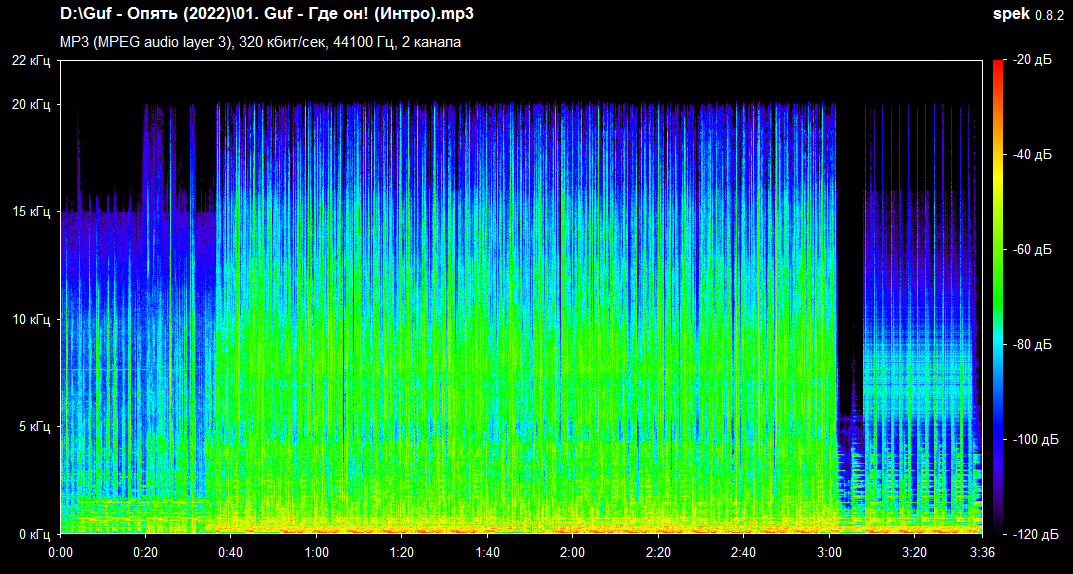This screenshot has width=1073, height=574.
Task: Click the 5 кГц frequency axis label
Action: click(34, 427)
